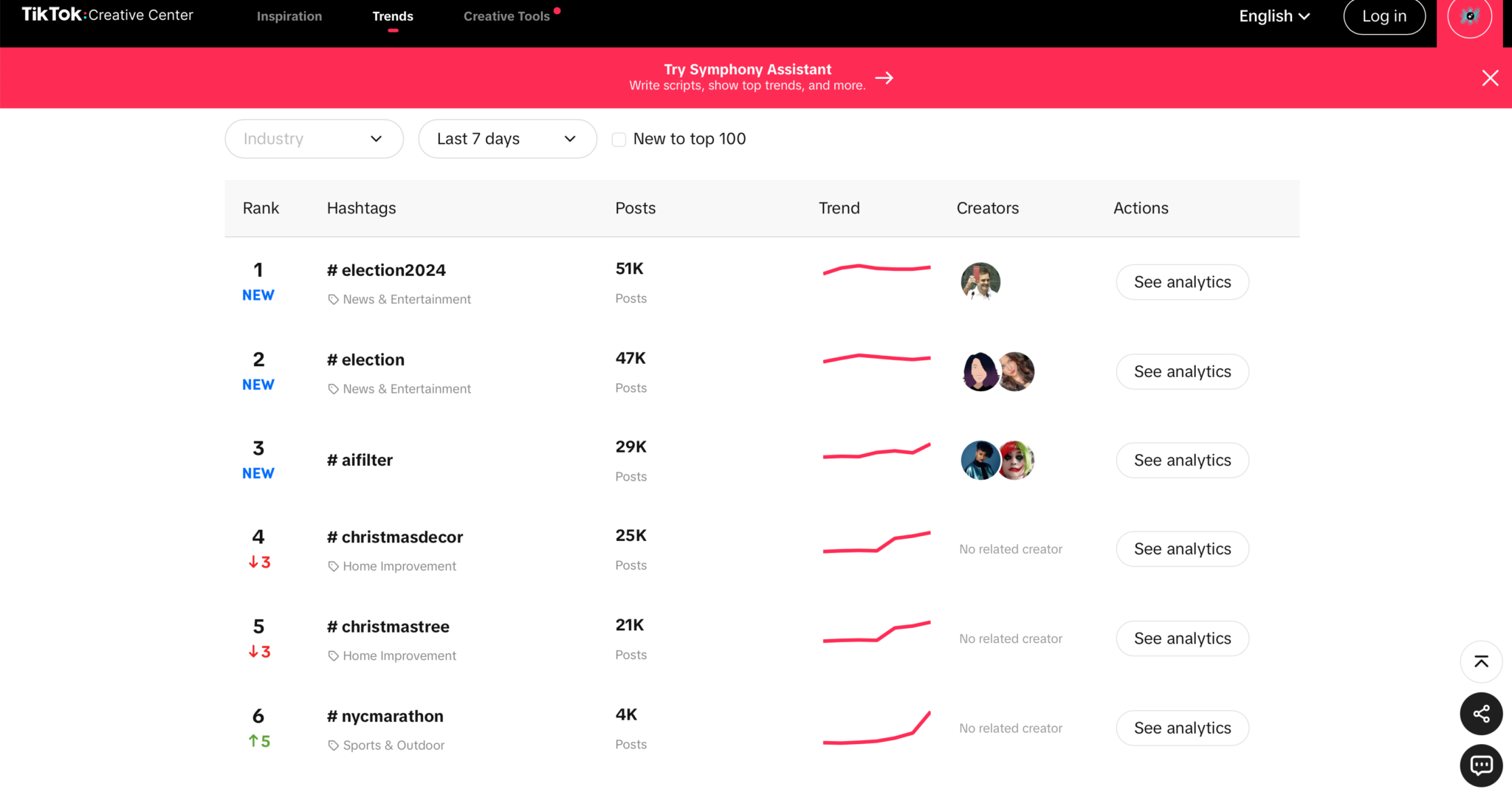
Task: Click the Home Improvement tag icon beside christmasdecor
Action: point(332,565)
